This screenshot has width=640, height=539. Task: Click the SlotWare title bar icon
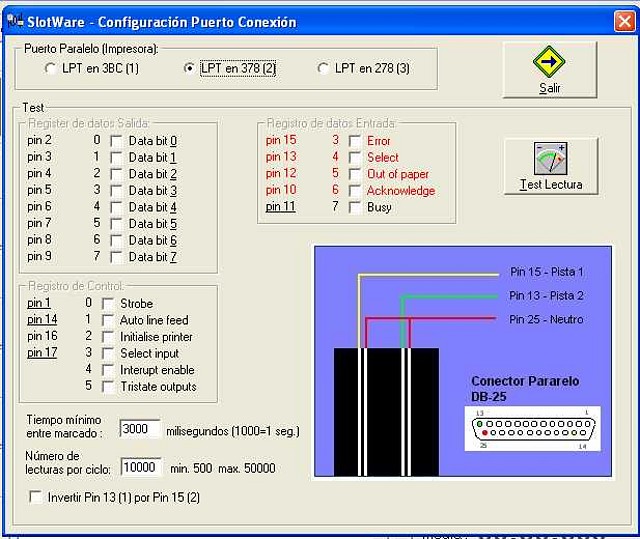coord(16,21)
